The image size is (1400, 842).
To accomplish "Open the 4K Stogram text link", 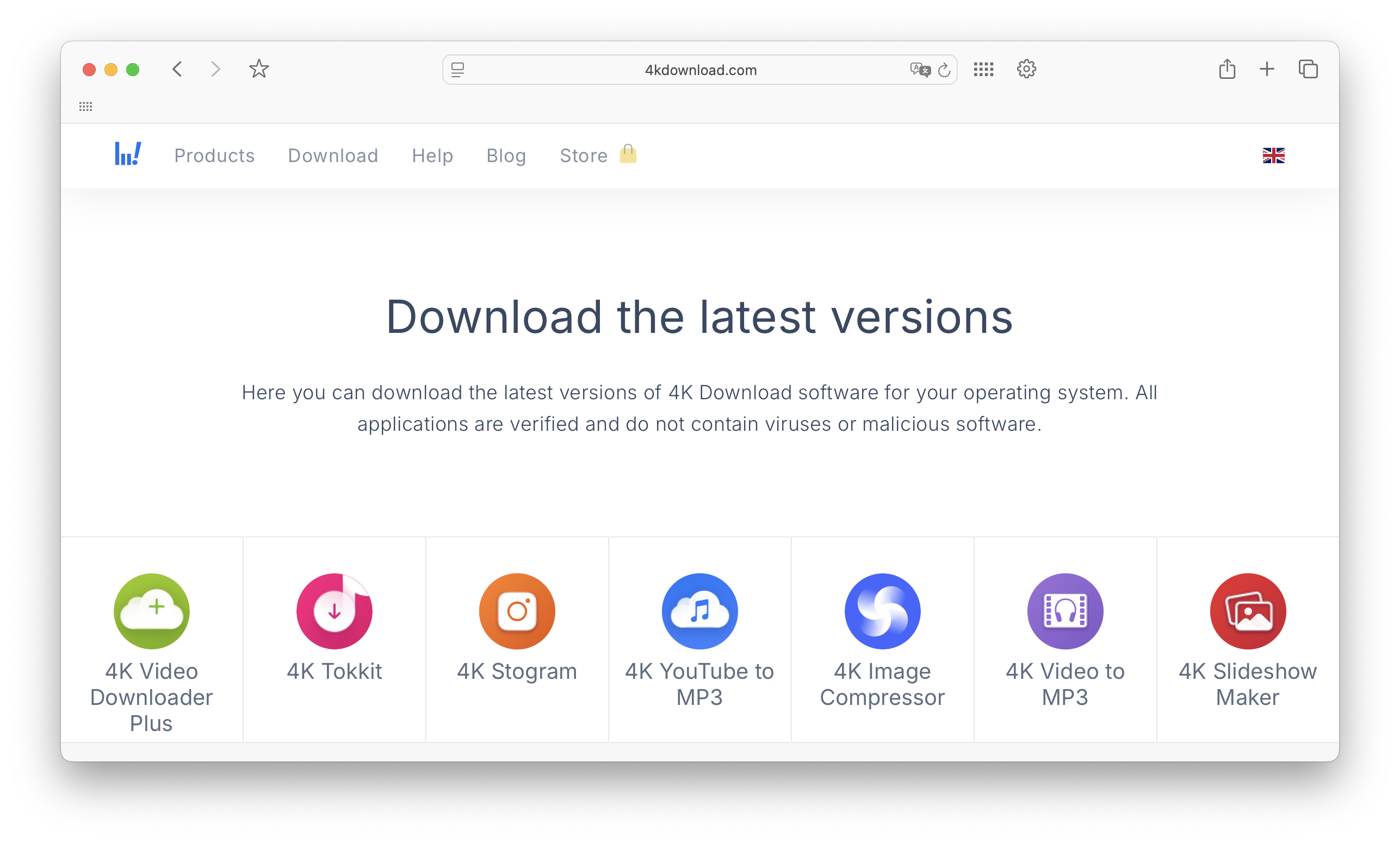I will [517, 671].
